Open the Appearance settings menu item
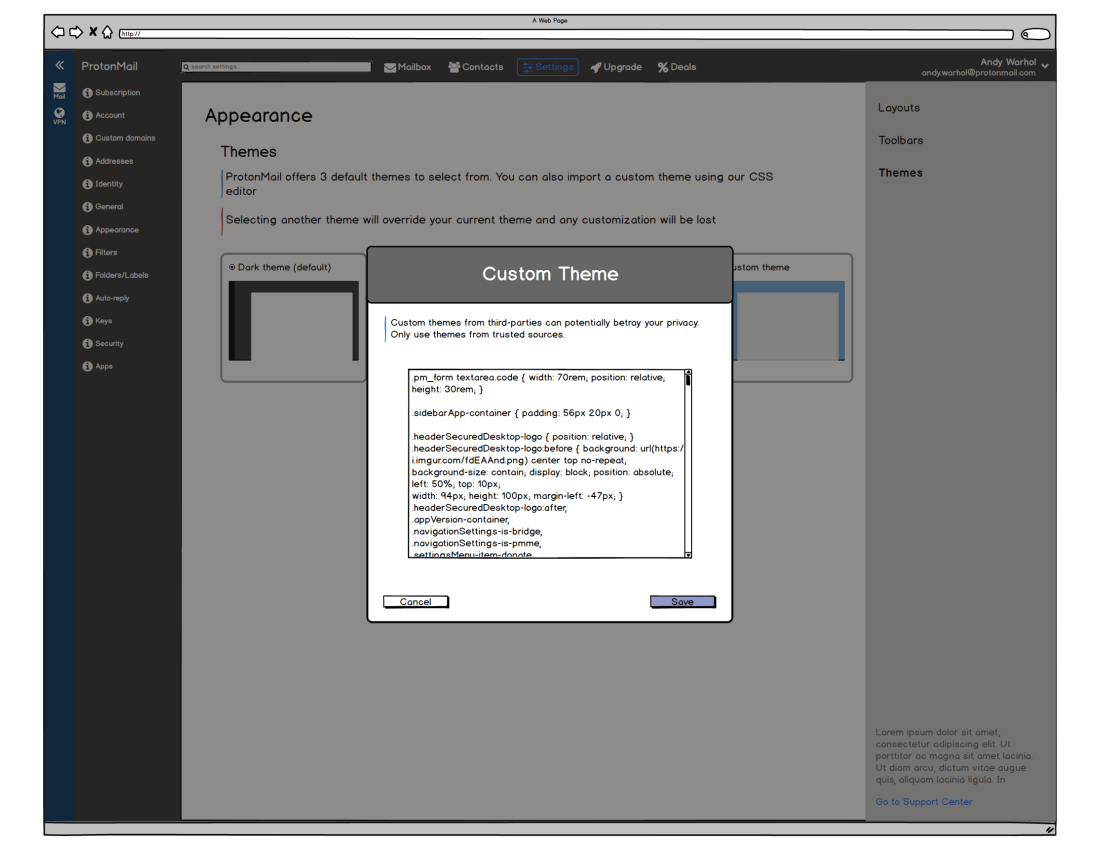The width and height of the screenshot is (1100, 850). click(115, 229)
